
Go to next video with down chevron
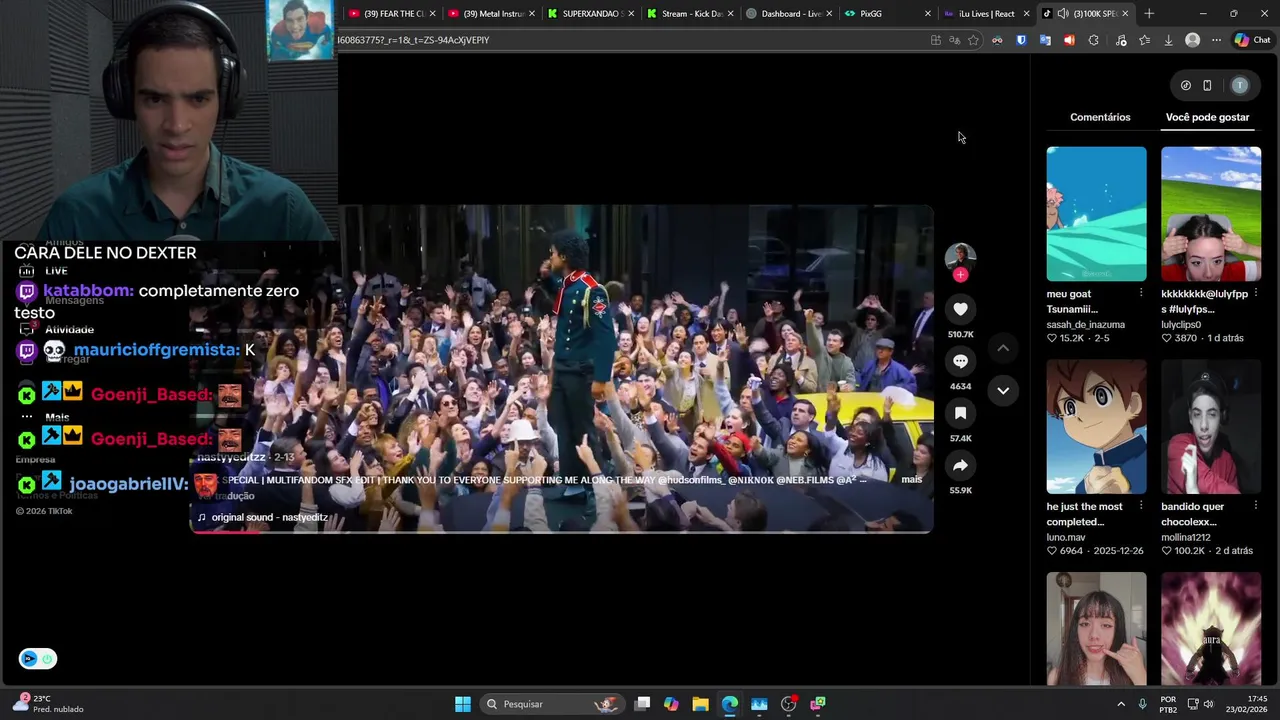pyautogui.click(x=1003, y=391)
